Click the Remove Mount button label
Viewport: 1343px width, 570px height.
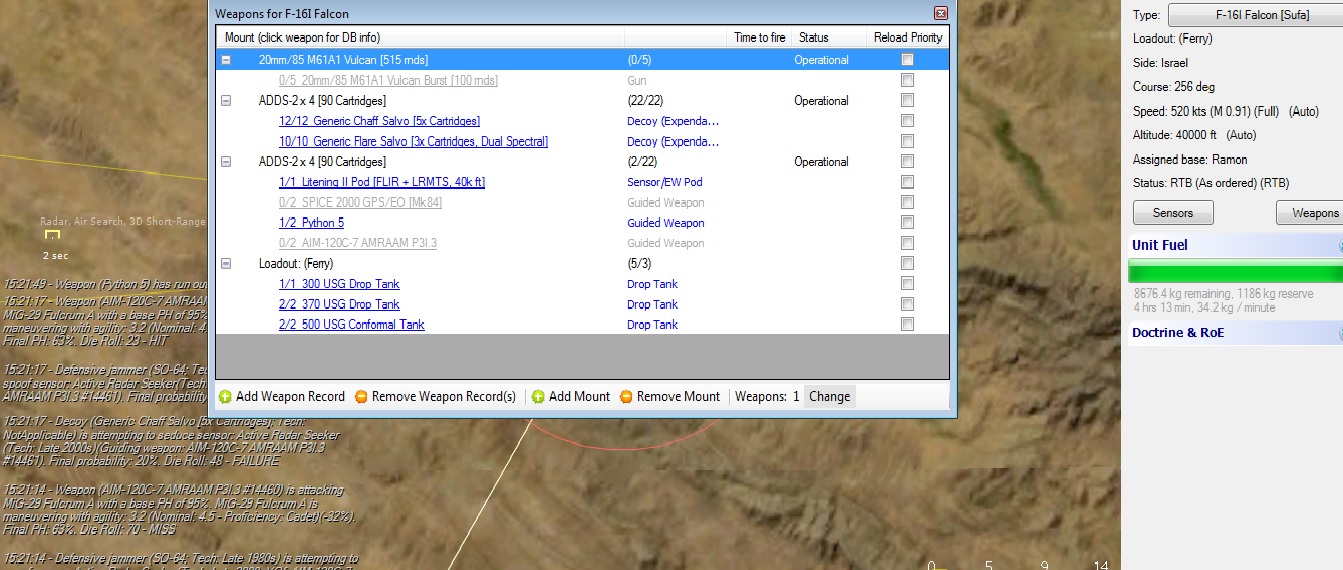pyautogui.click(x=678, y=397)
